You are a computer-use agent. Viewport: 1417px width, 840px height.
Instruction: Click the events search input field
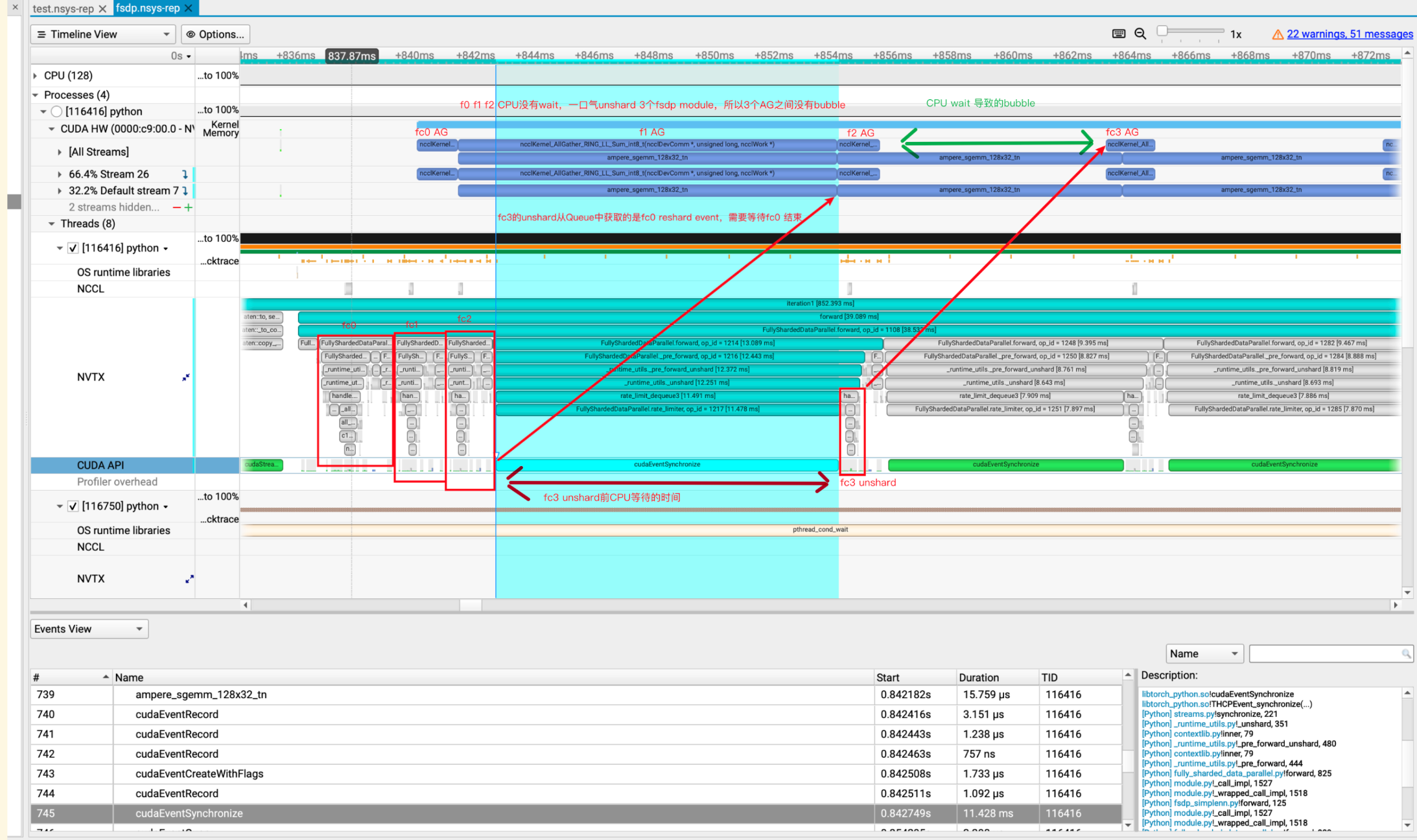(x=1326, y=653)
